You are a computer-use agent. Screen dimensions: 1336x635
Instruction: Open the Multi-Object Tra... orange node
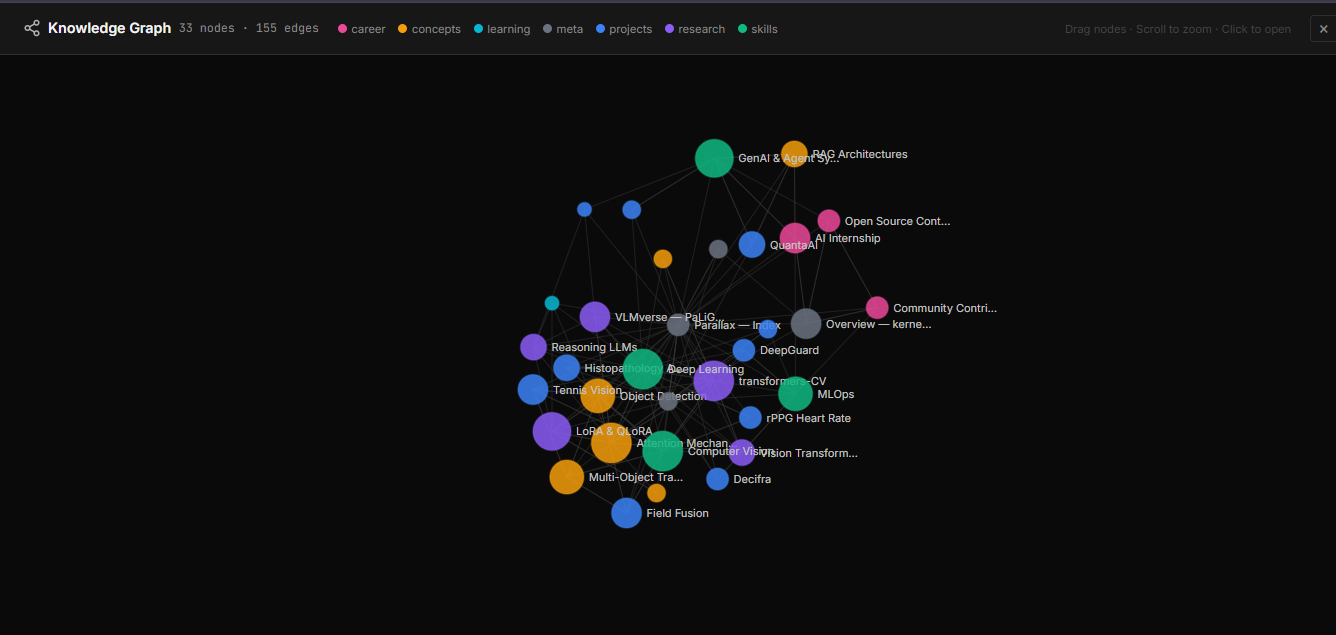click(x=567, y=477)
